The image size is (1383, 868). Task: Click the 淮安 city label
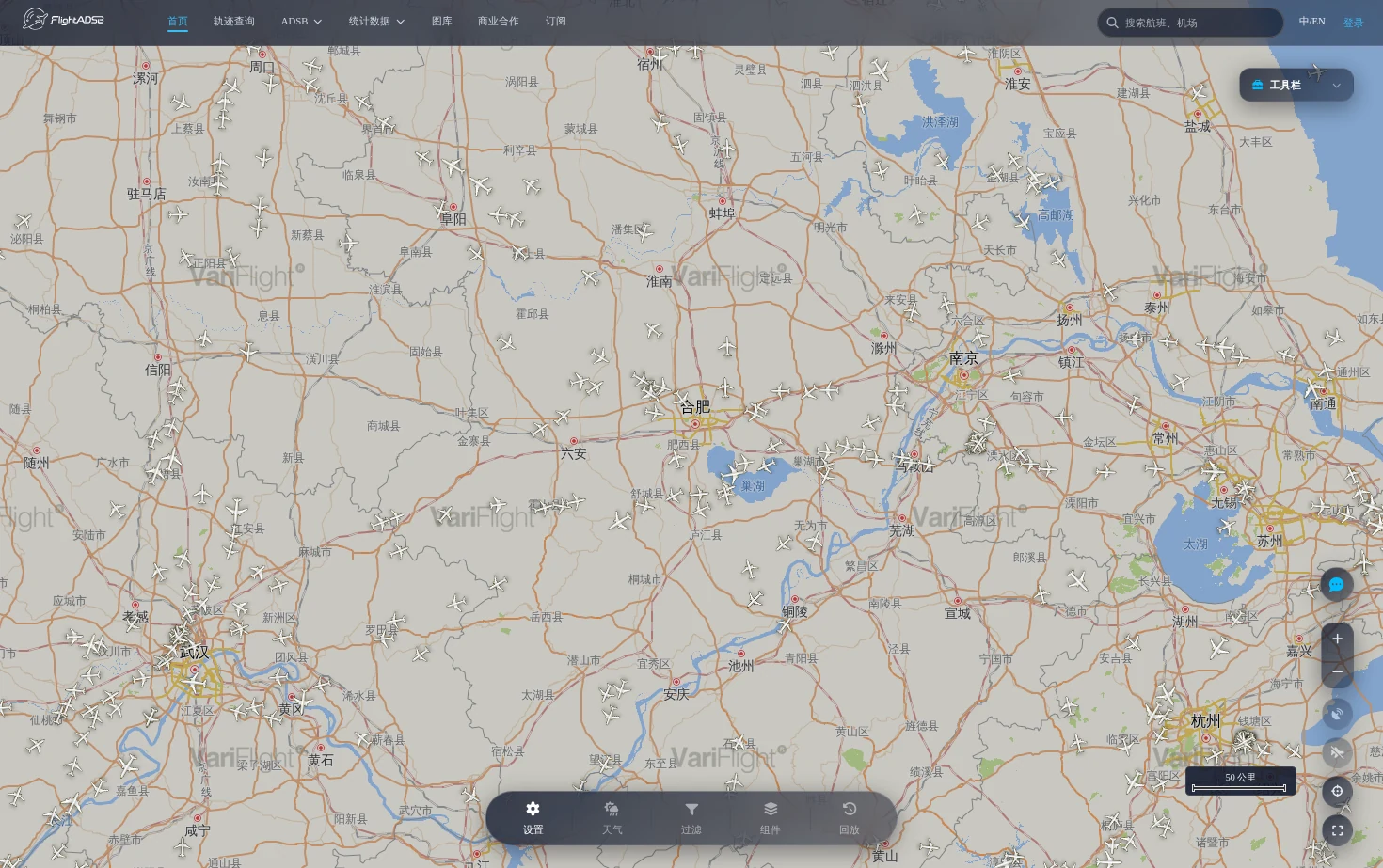pos(1018,84)
